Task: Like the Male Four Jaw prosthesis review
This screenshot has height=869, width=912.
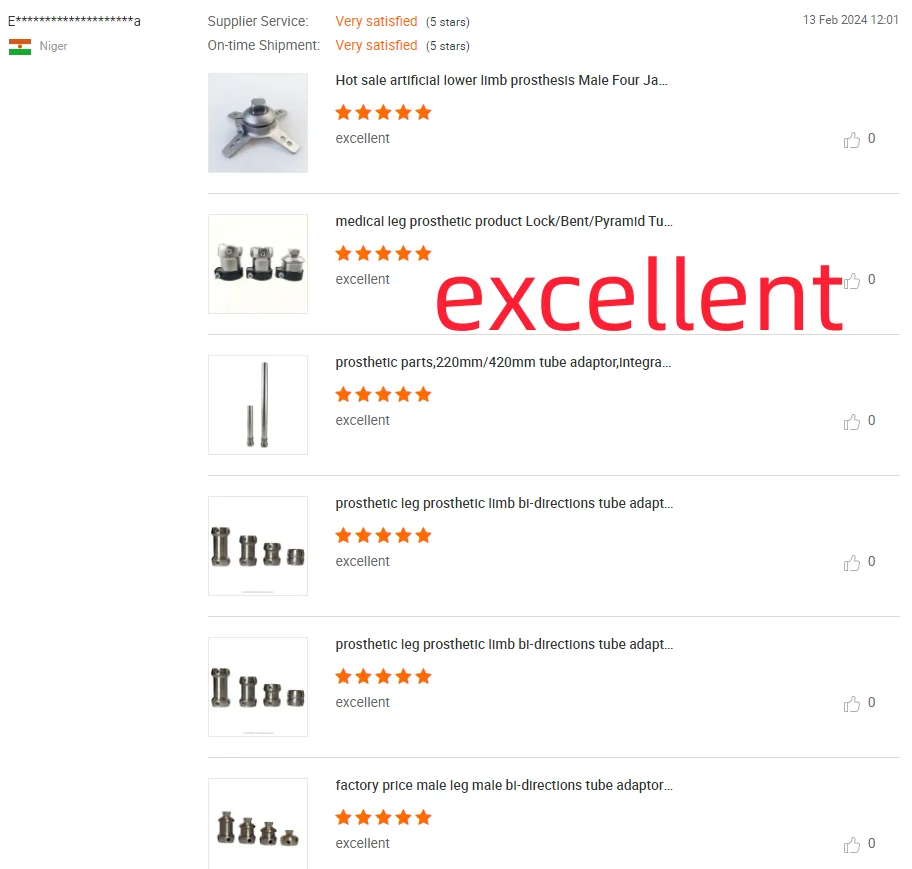Action: click(x=852, y=140)
